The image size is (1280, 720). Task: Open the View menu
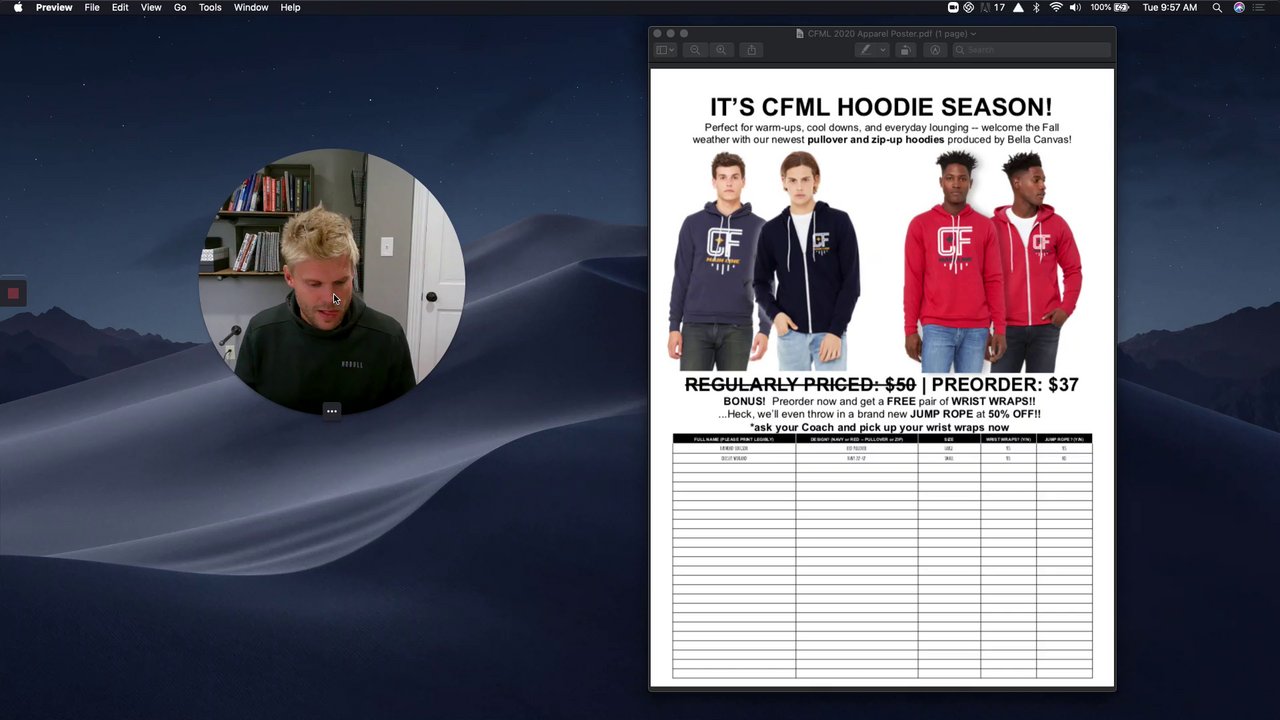[x=151, y=7]
